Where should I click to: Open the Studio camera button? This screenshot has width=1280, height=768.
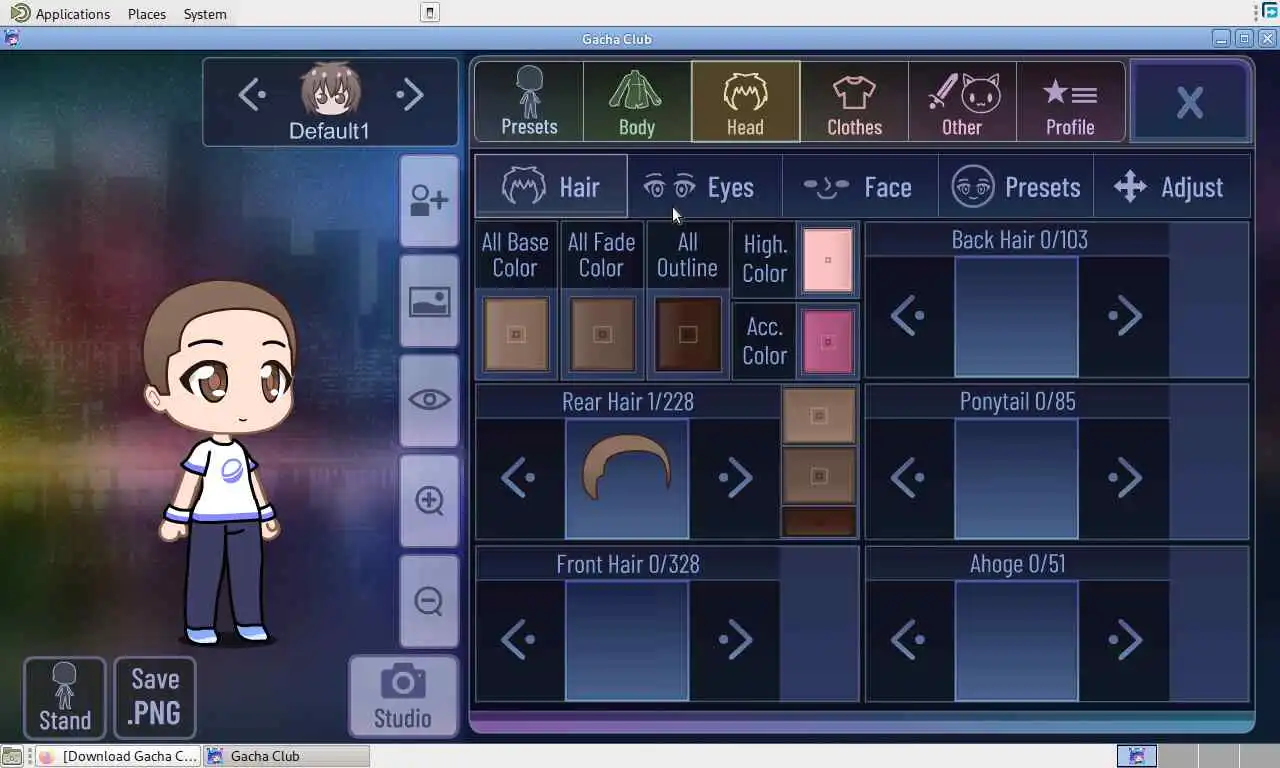pyautogui.click(x=403, y=696)
